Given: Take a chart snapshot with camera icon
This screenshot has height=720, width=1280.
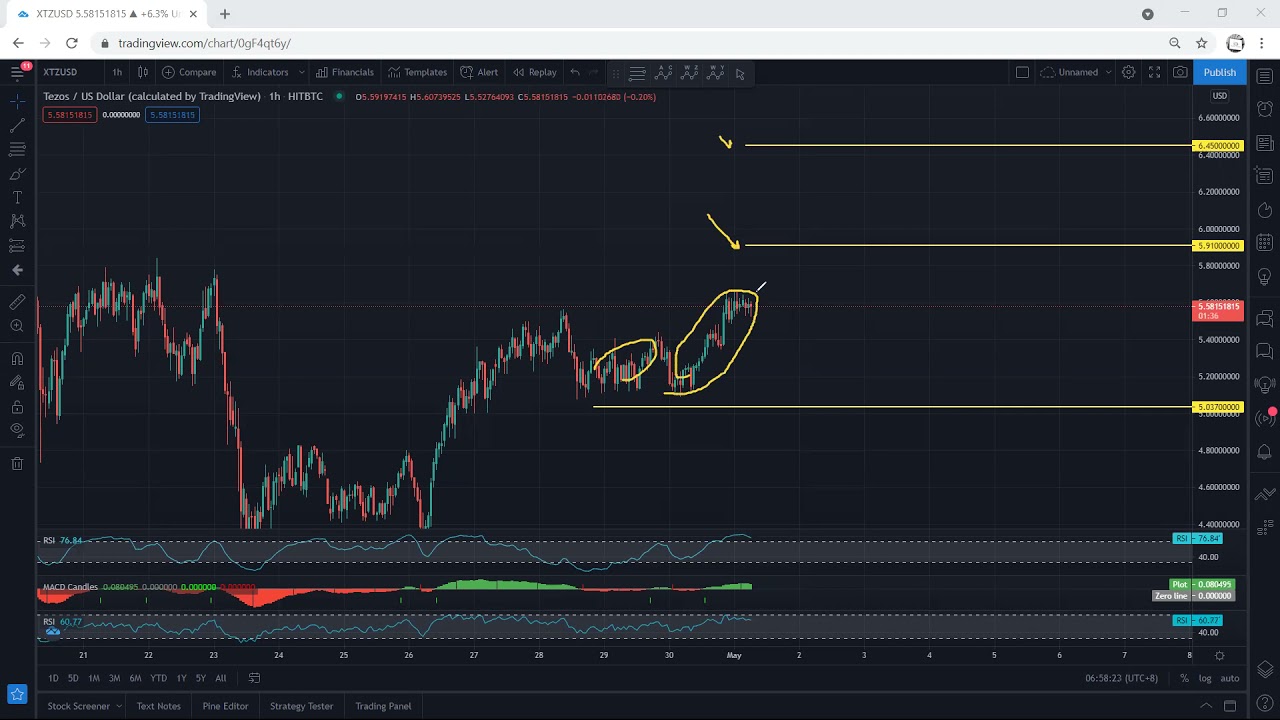Looking at the screenshot, I should (x=1180, y=72).
